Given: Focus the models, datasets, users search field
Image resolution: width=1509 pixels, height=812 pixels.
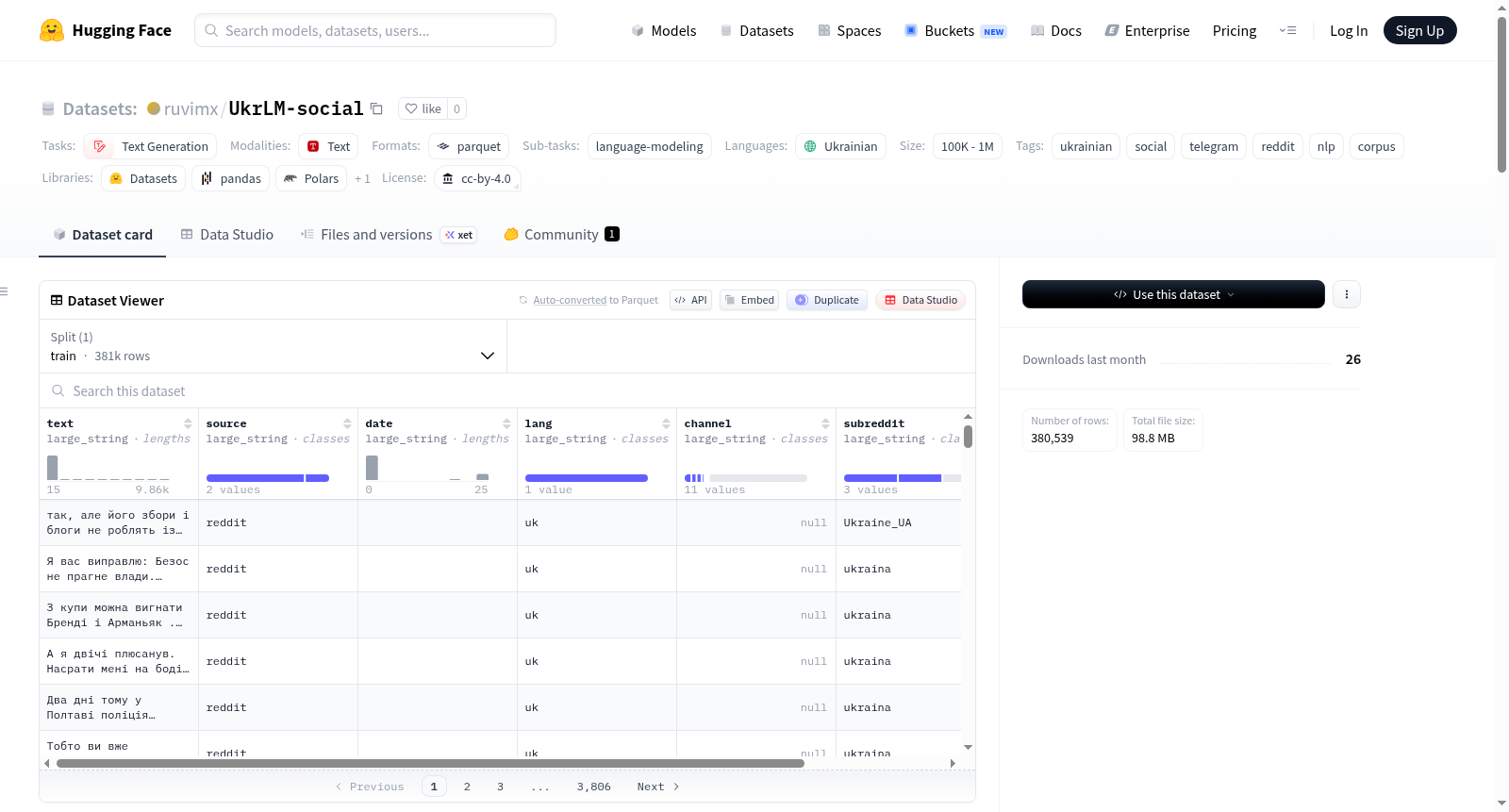Looking at the screenshot, I should click(x=375, y=30).
